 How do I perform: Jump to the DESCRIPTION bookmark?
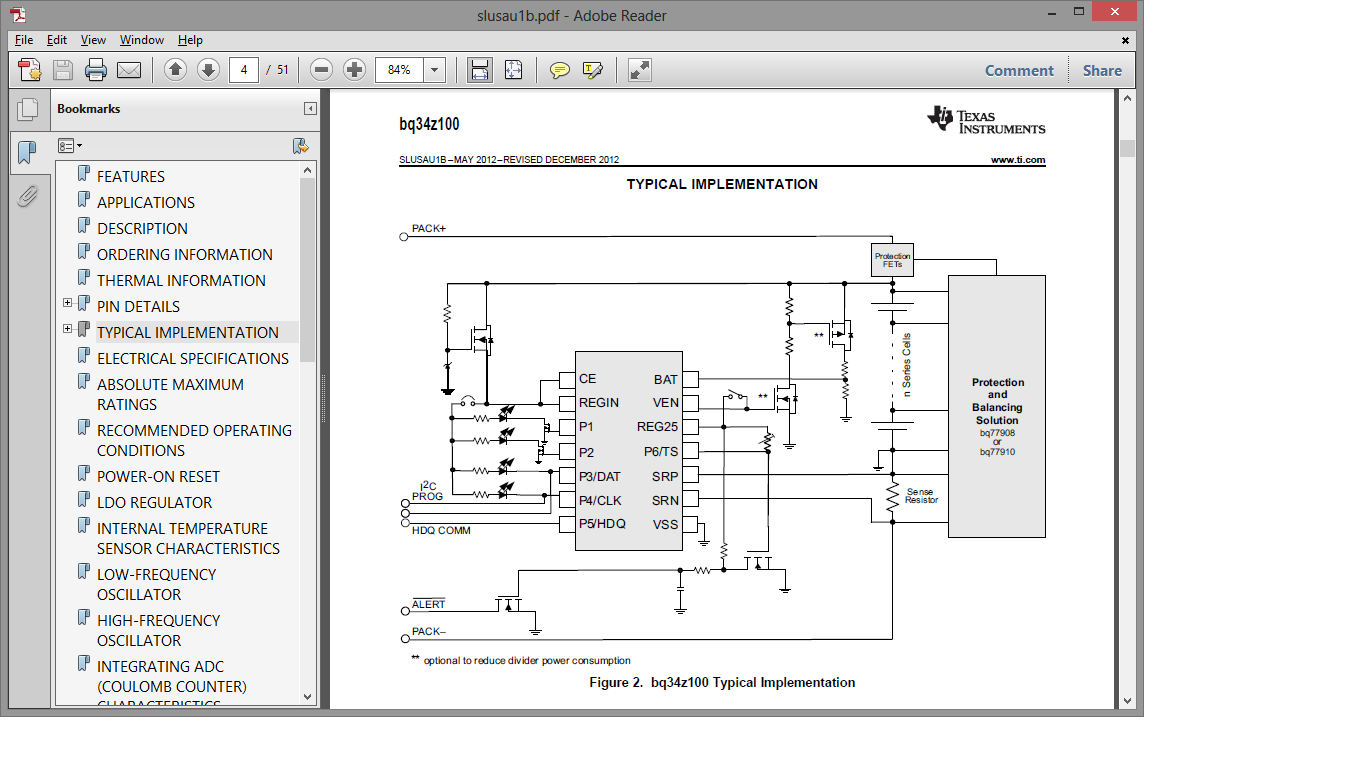click(x=142, y=228)
